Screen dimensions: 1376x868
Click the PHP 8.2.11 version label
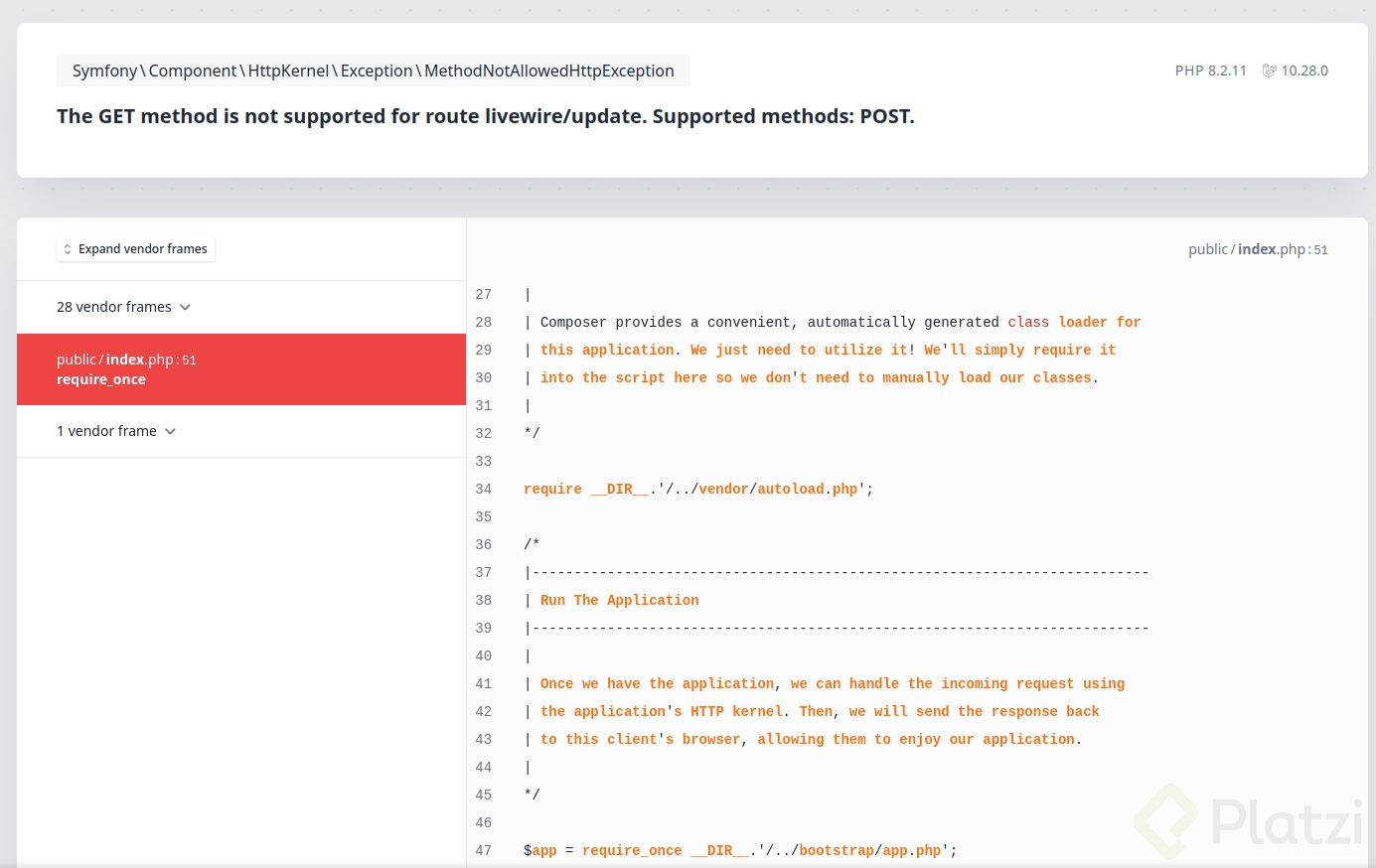(1210, 71)
